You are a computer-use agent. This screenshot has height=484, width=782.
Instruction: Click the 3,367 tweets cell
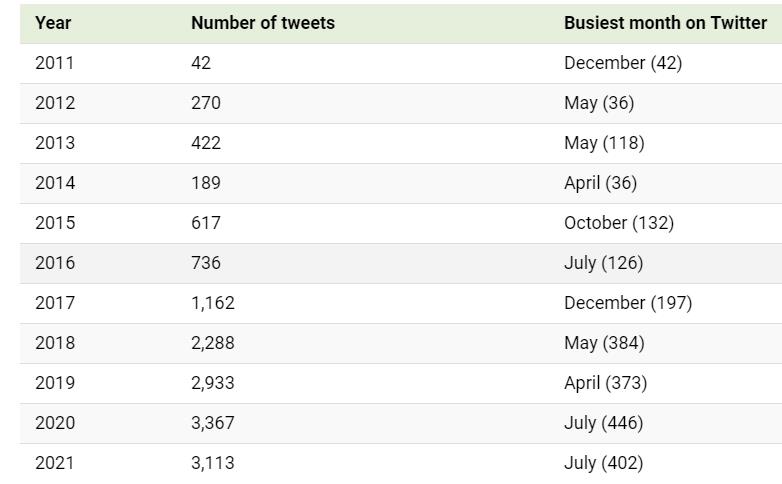click(x=213, y=423)
